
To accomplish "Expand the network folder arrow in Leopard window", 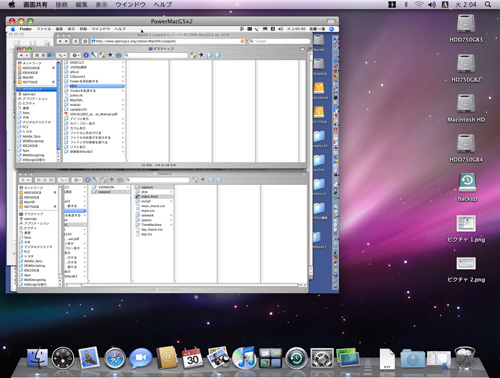I will pyautogui.click(x=171, y=215).
